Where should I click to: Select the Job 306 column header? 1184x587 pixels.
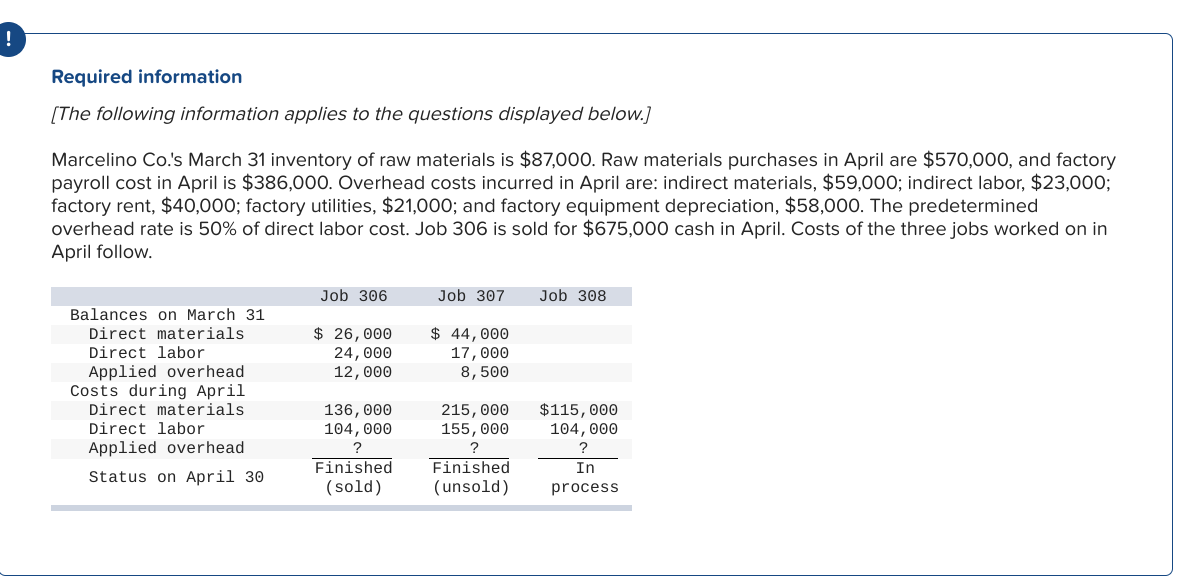coord(352,295)
